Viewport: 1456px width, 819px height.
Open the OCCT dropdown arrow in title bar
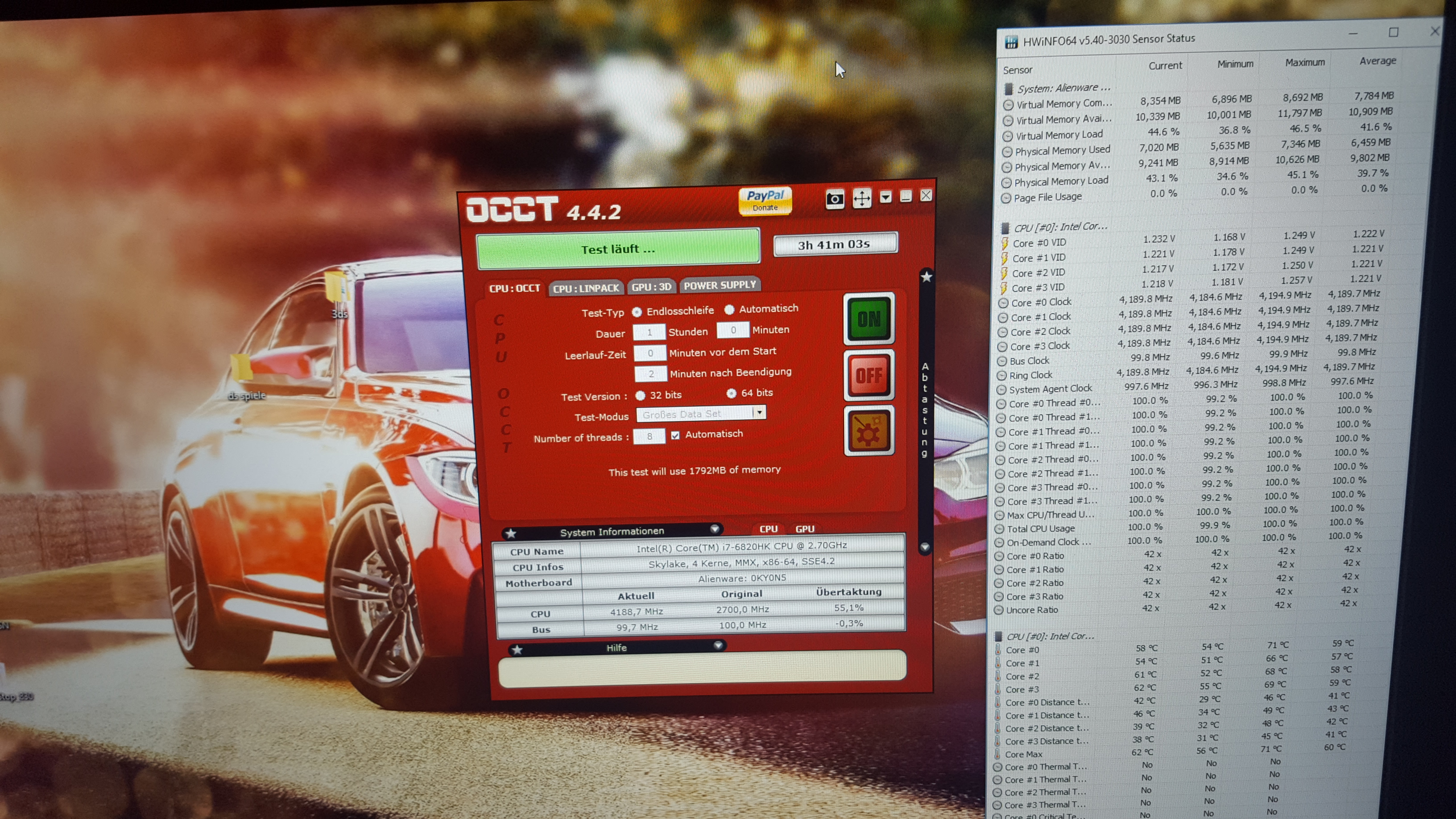click(x=886, y=197)
